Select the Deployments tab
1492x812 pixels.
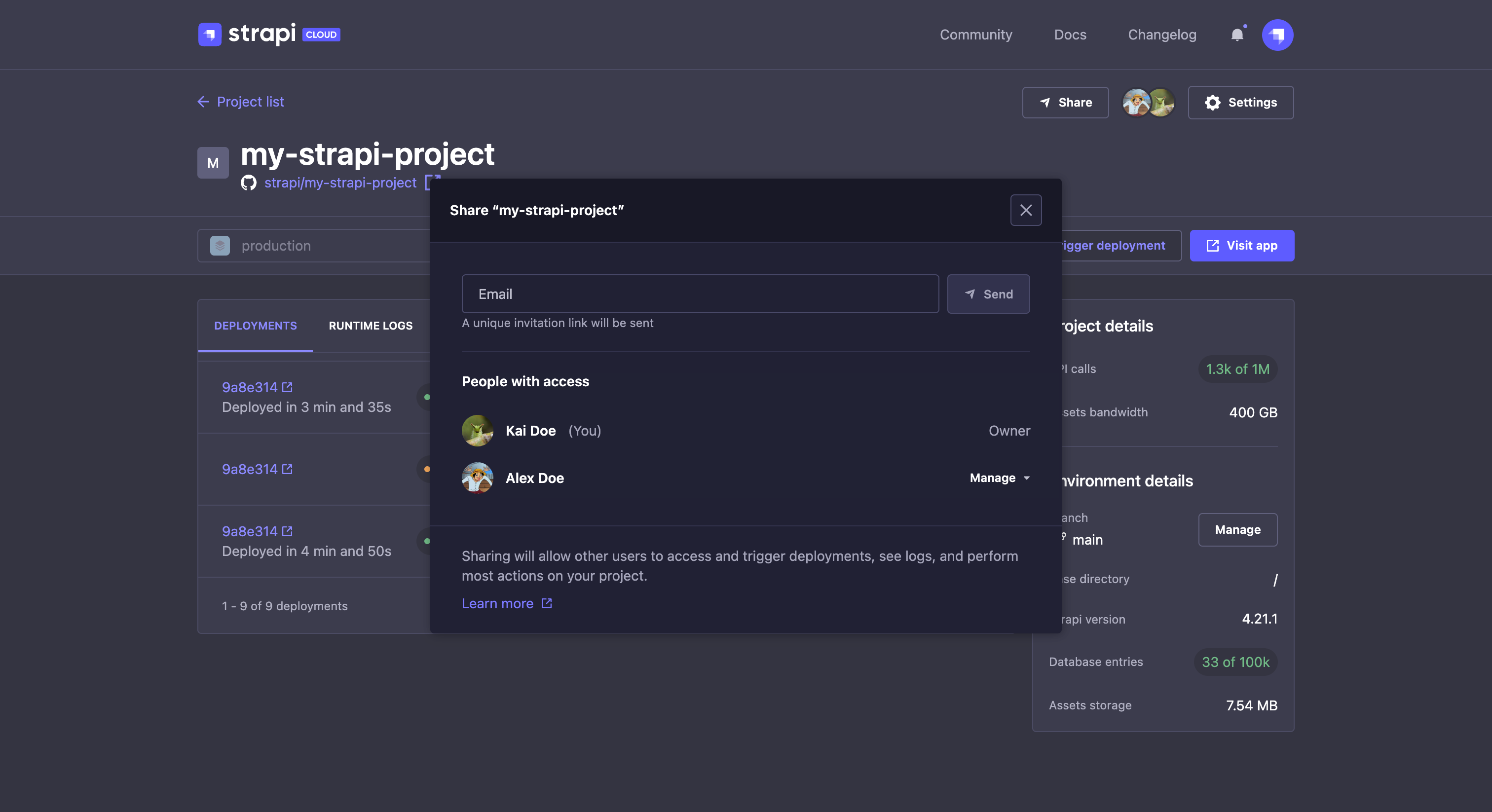pos(256,326)
